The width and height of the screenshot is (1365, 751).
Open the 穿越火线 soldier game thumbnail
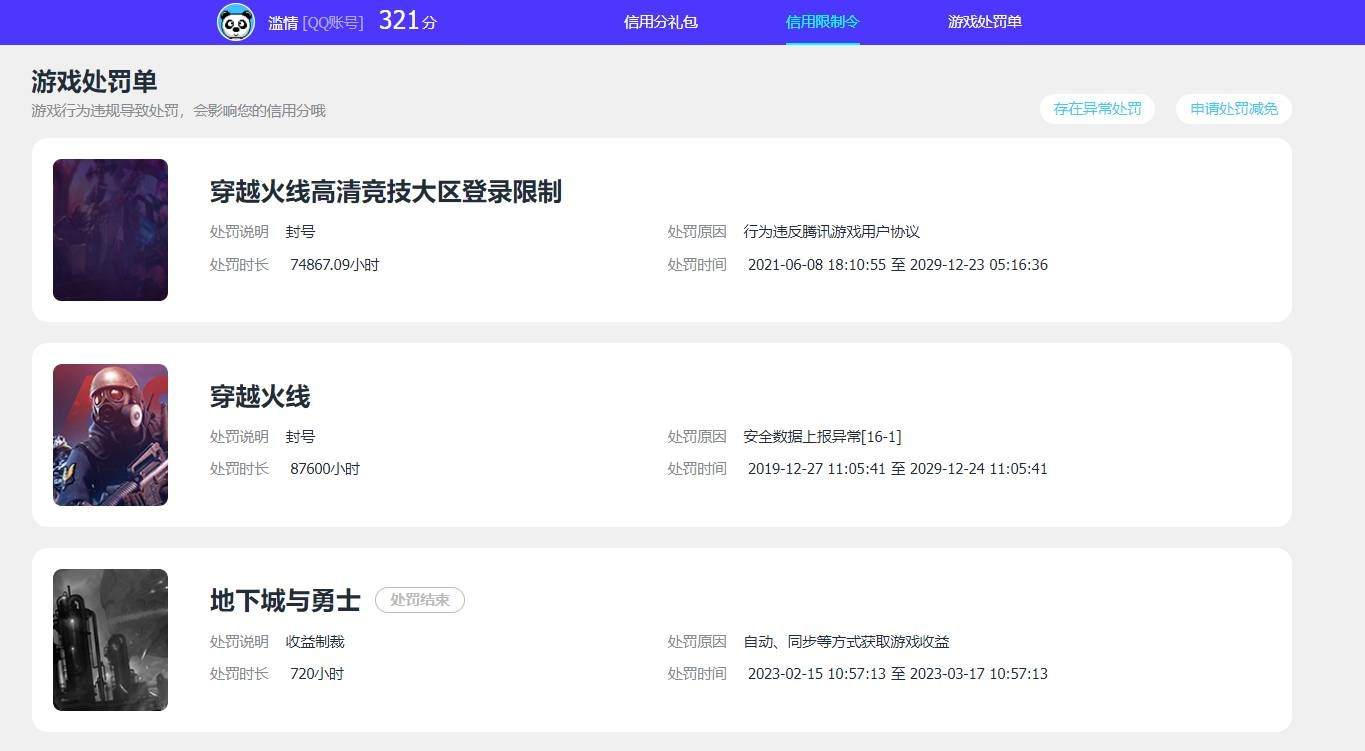[110, 435]
